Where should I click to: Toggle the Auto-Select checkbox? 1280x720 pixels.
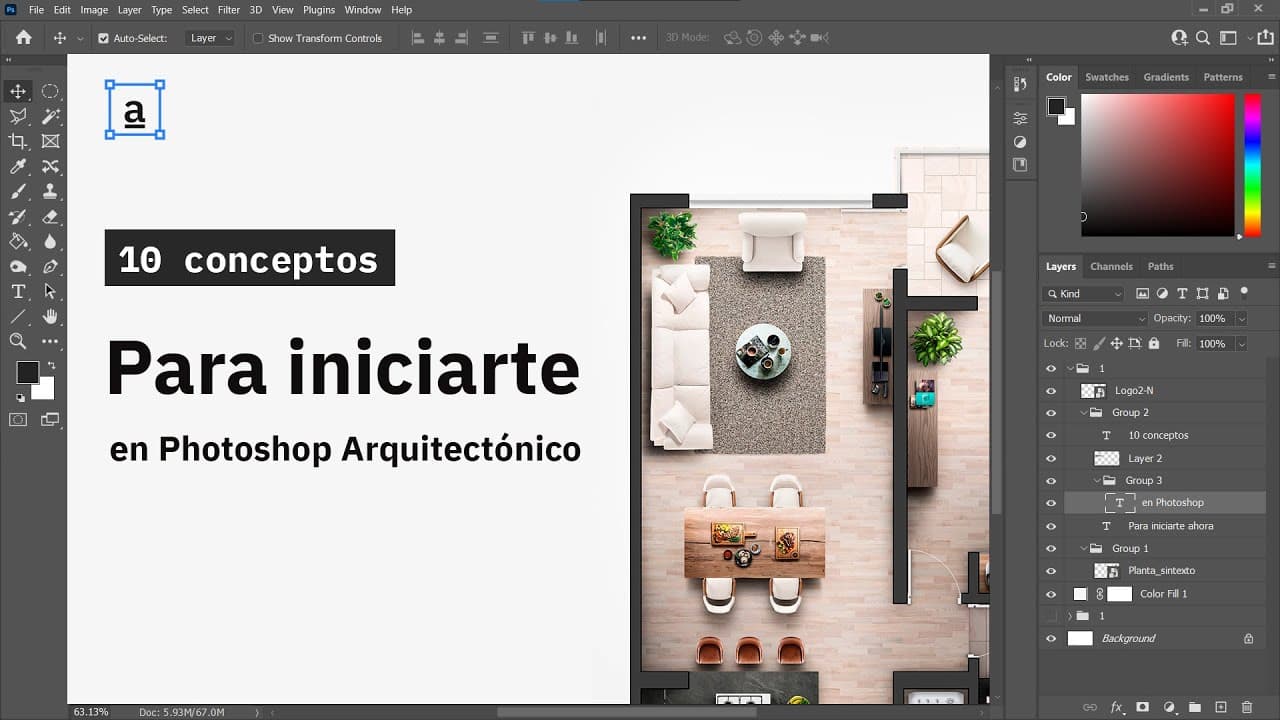pyautogui.click(x=103, y=38)
